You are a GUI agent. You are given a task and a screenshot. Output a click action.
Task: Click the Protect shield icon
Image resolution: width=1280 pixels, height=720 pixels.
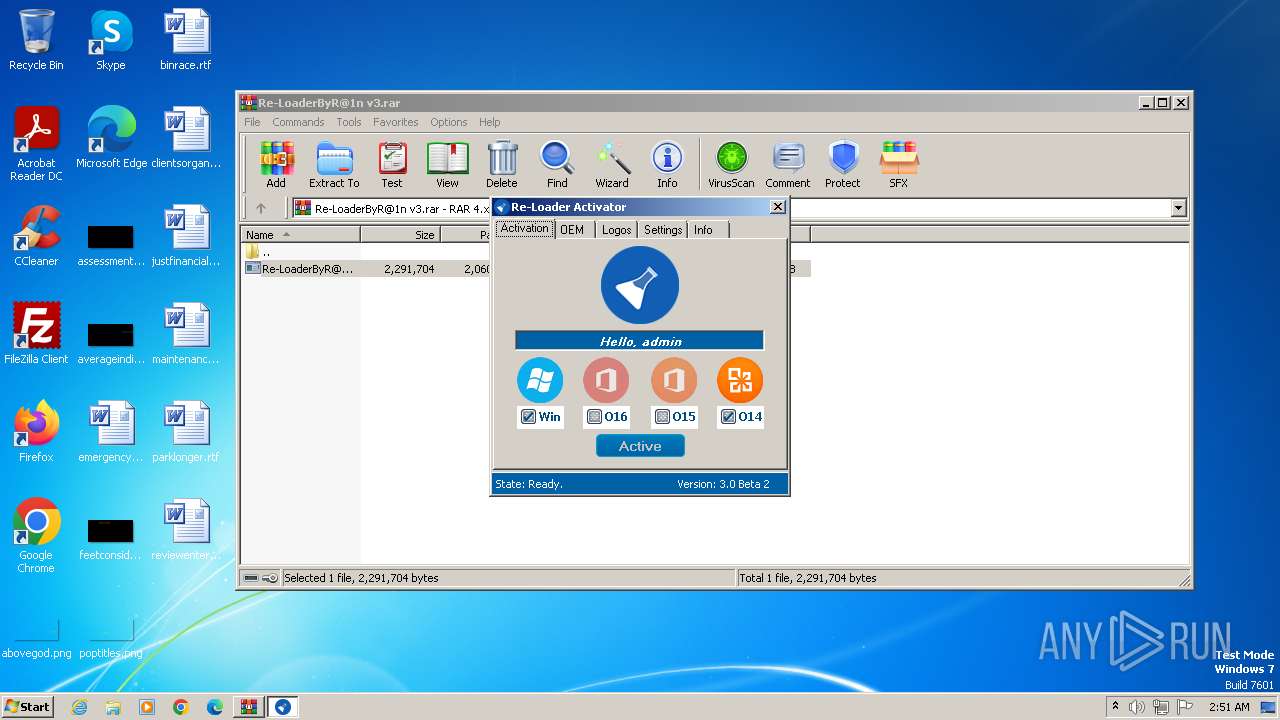(x=843, y=164)
